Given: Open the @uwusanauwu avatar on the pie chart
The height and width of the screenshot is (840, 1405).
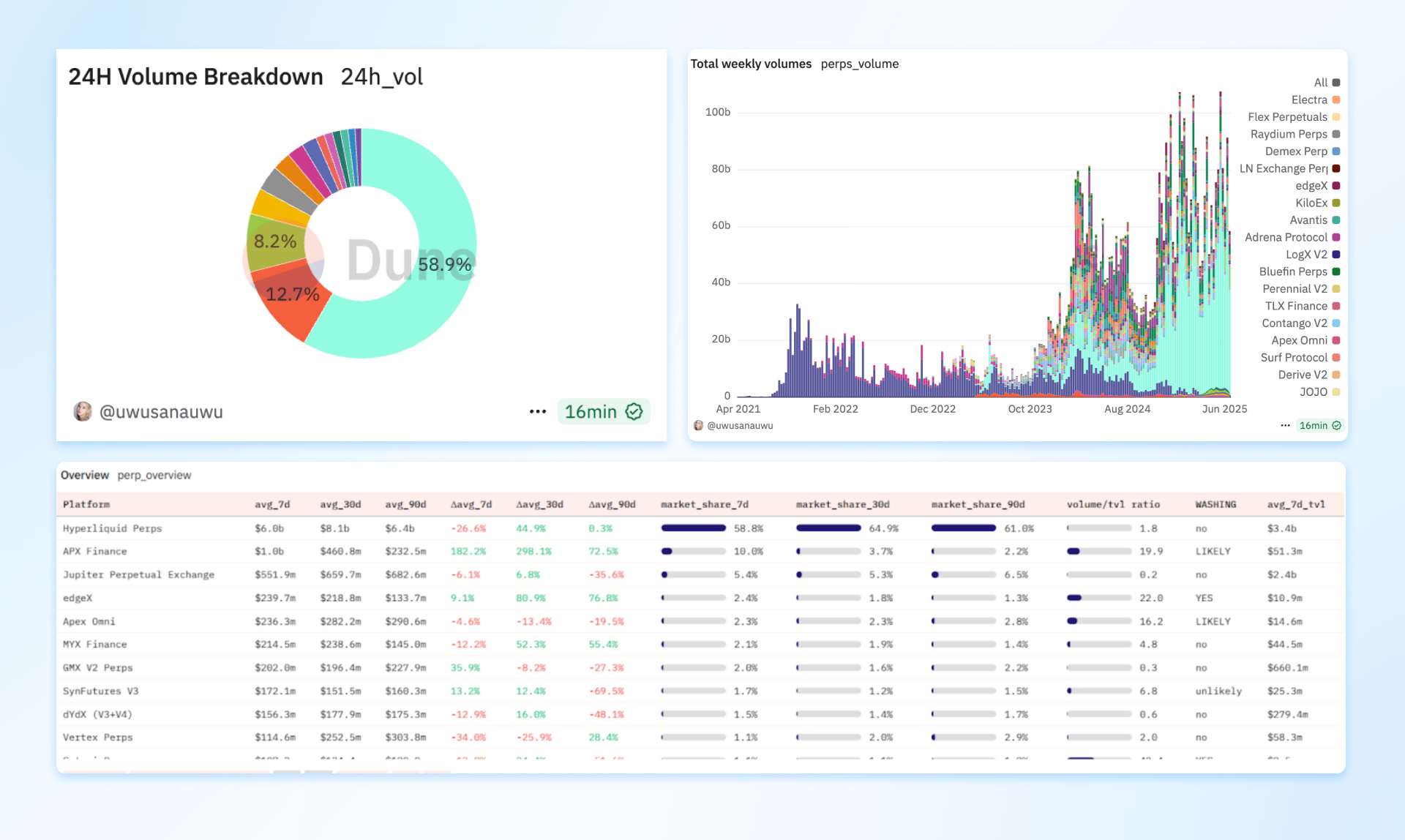Looking at the screenshot, I should (x=83, y=412).
